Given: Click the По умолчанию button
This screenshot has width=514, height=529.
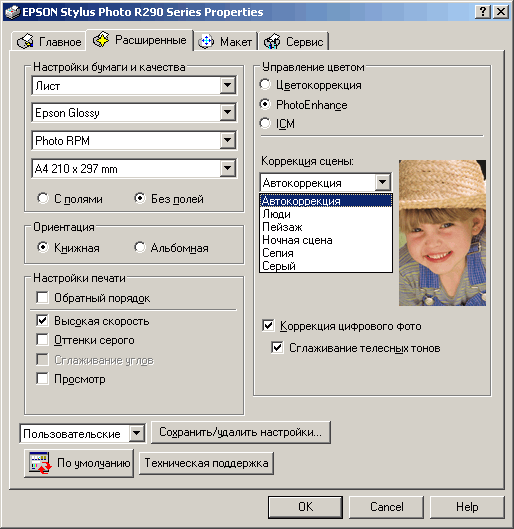Looking at the screenshot, I should click(79, 463).
